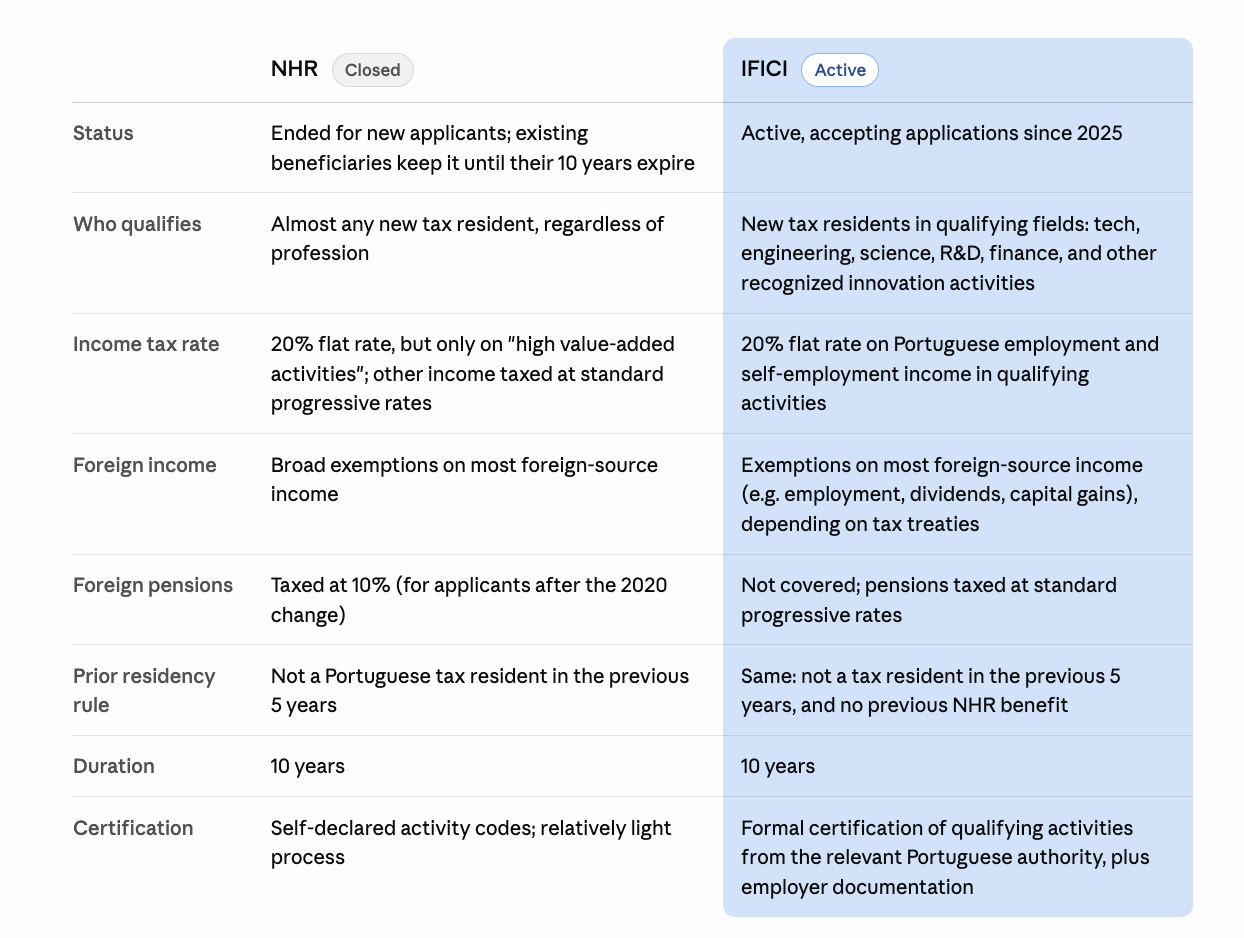This screenshot has height=938, width=1244.
Task: Click 'Formal certification of qualifying activities' cell
Action: click(945, 857)
